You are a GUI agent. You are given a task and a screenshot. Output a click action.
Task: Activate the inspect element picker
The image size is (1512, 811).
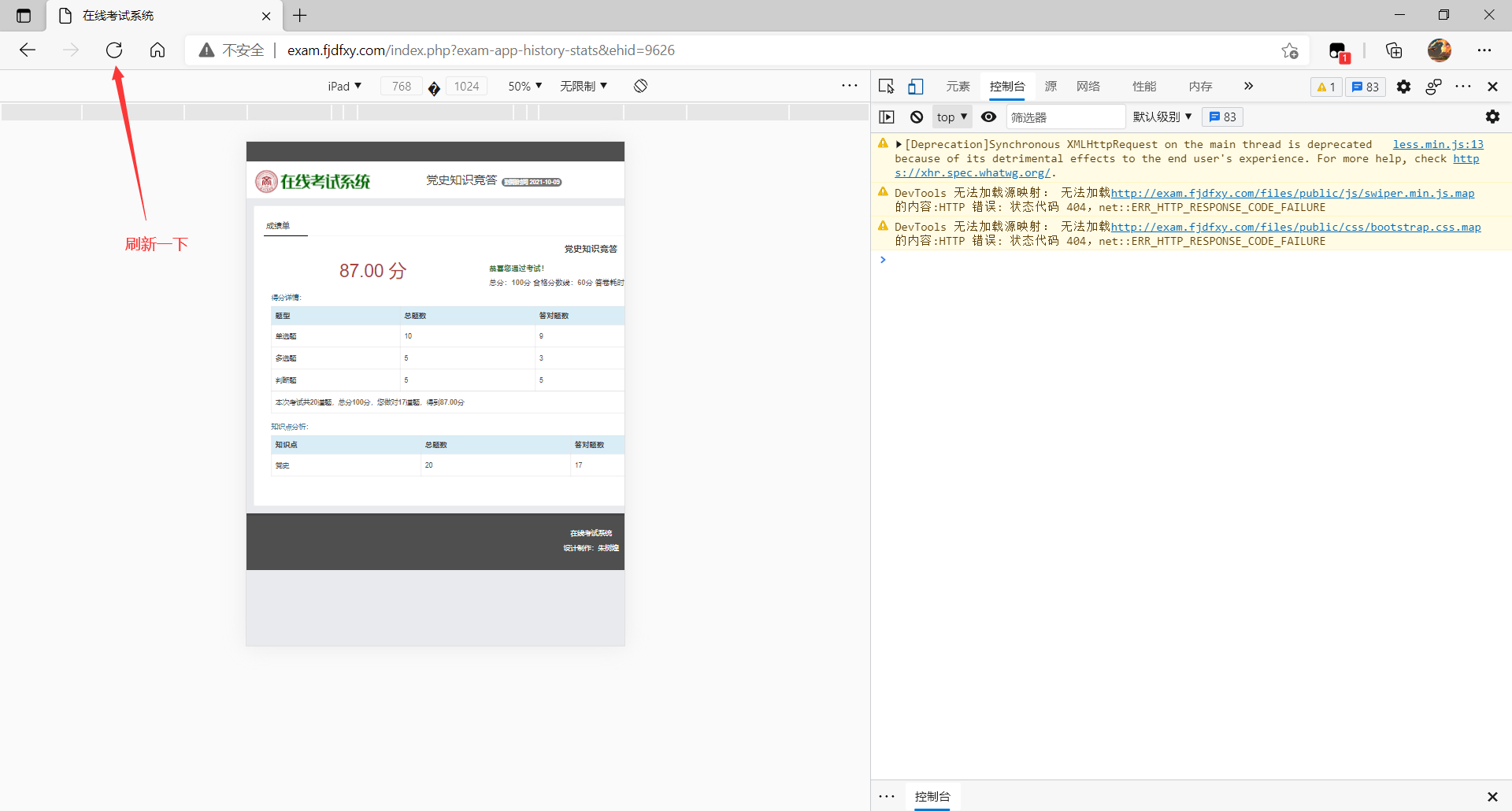(887, 87)
